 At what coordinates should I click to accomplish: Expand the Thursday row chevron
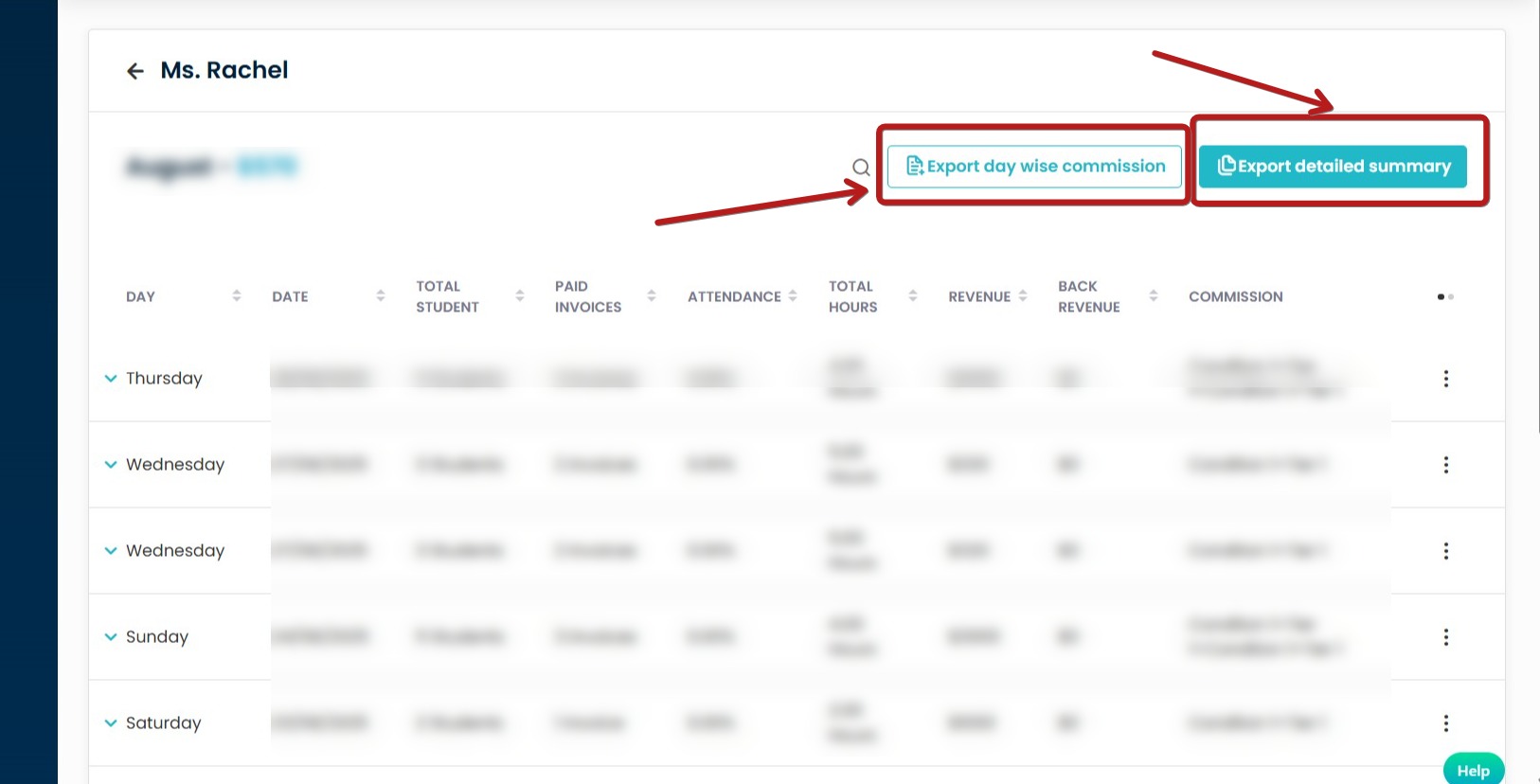(x=111, y=379)
